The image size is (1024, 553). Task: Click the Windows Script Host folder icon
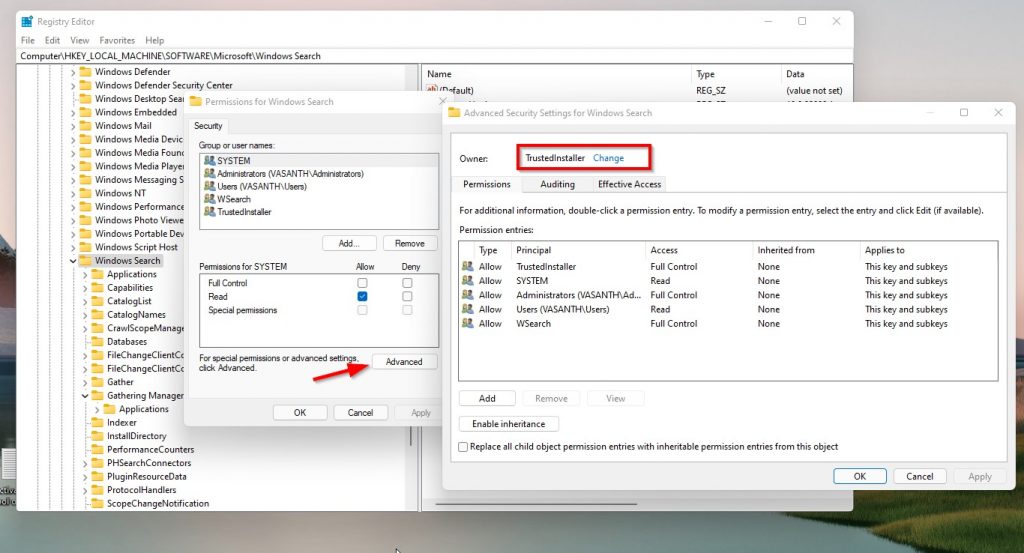click(86, 247)
